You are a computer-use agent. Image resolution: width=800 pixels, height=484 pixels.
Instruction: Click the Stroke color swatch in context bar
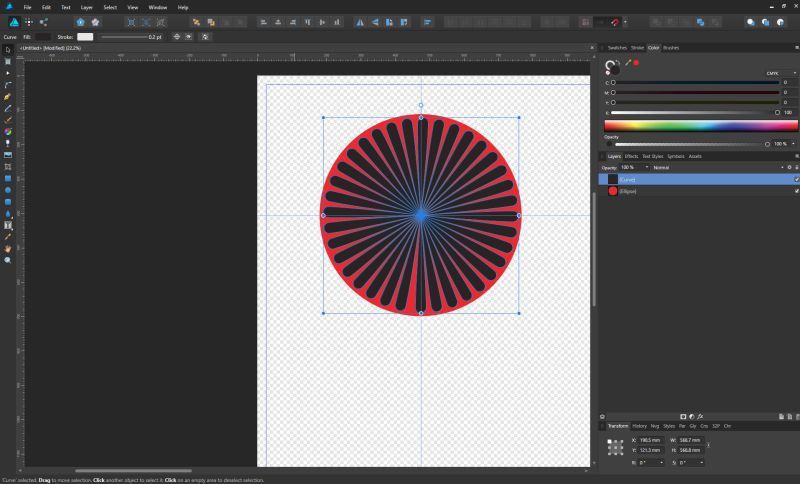pos(85,37)
